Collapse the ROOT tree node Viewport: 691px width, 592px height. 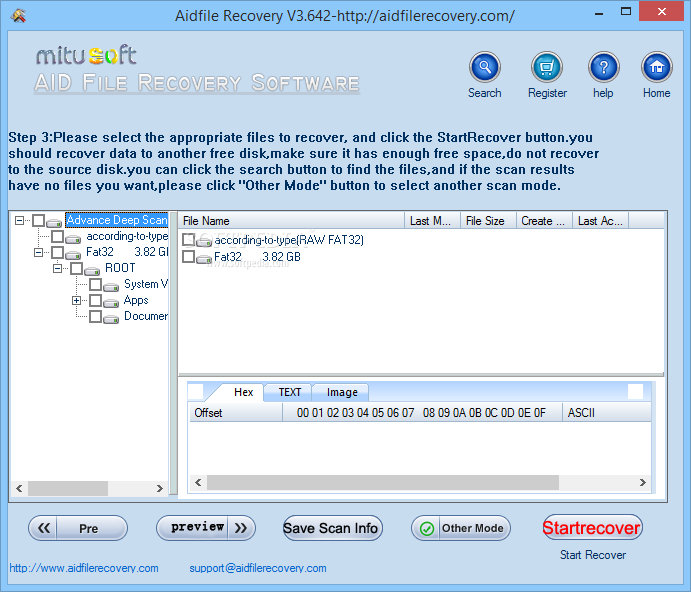click(x=57, y=268)
